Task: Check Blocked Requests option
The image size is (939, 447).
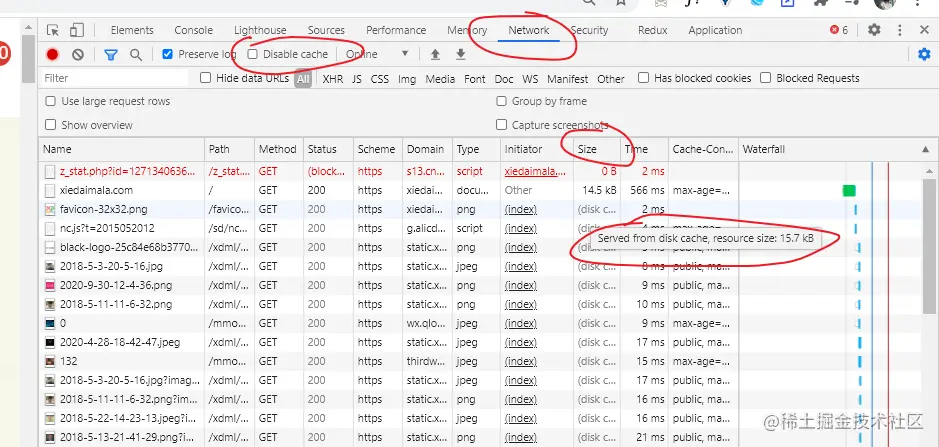Action: (x=765, y=78)
